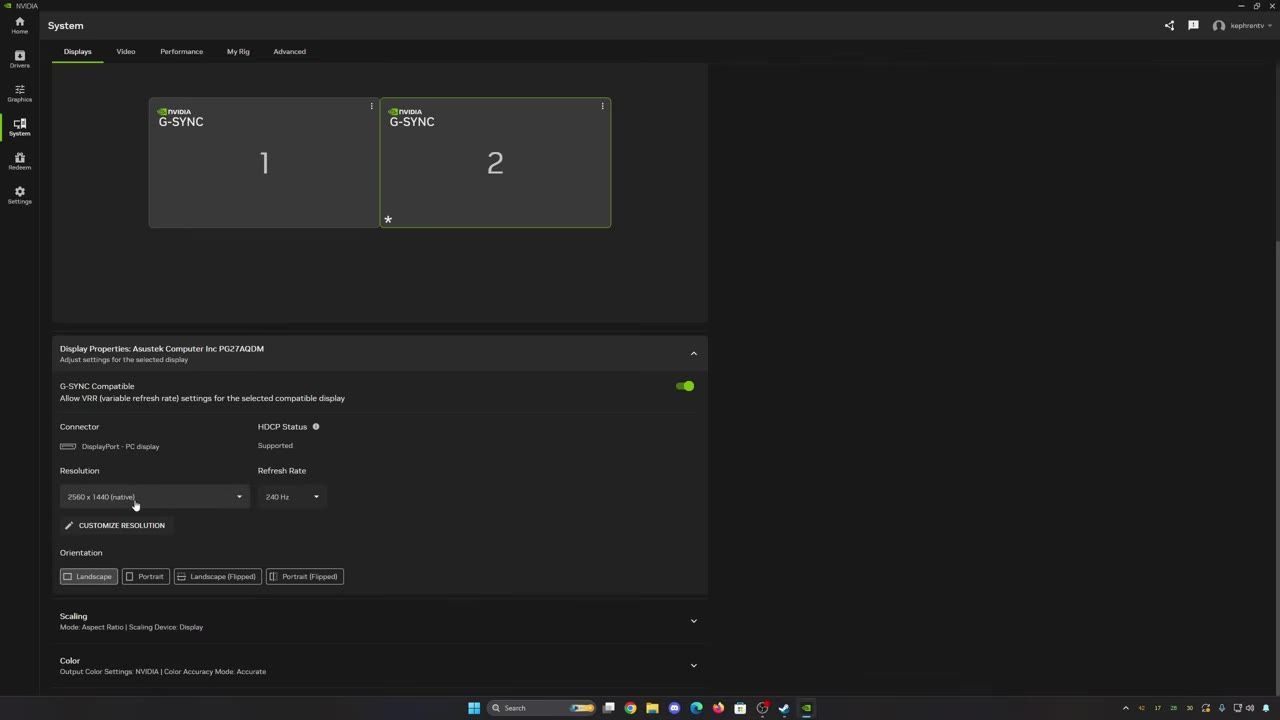The image size is (1280, 720).
Task: Click the microphone tray icon
Action: pos(1221,708)
